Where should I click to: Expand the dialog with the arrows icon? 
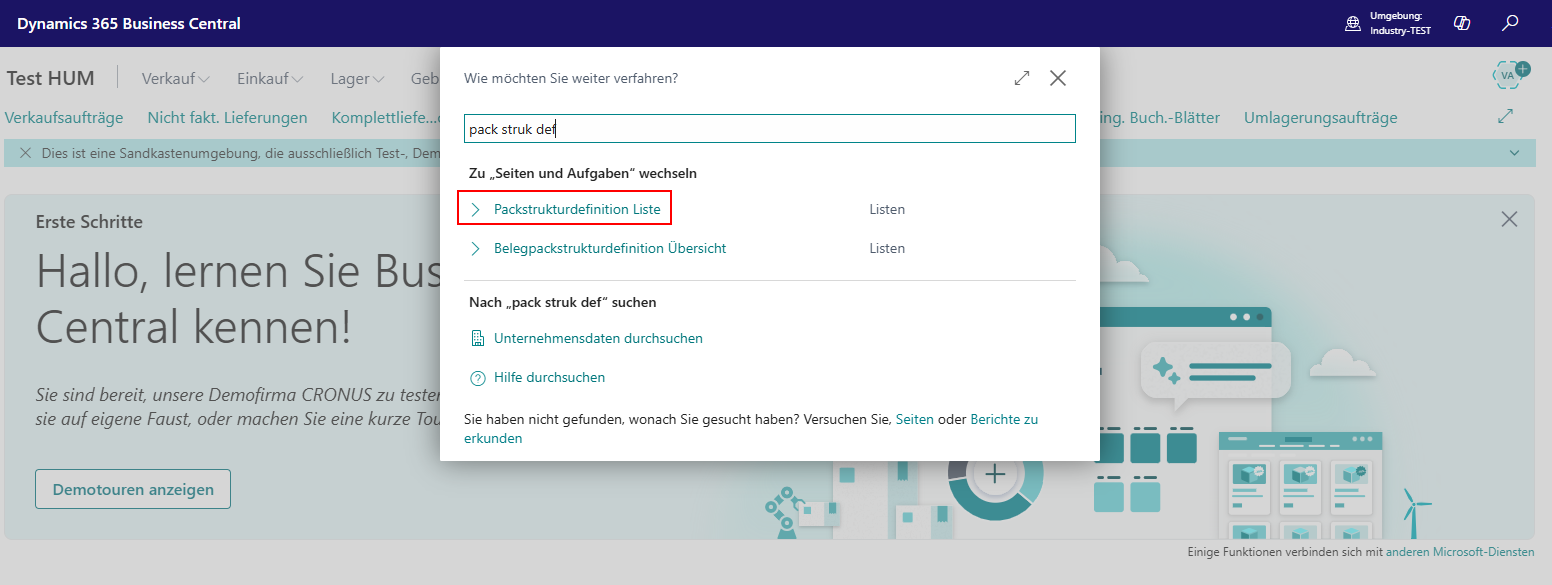[x=1022, y=78]
